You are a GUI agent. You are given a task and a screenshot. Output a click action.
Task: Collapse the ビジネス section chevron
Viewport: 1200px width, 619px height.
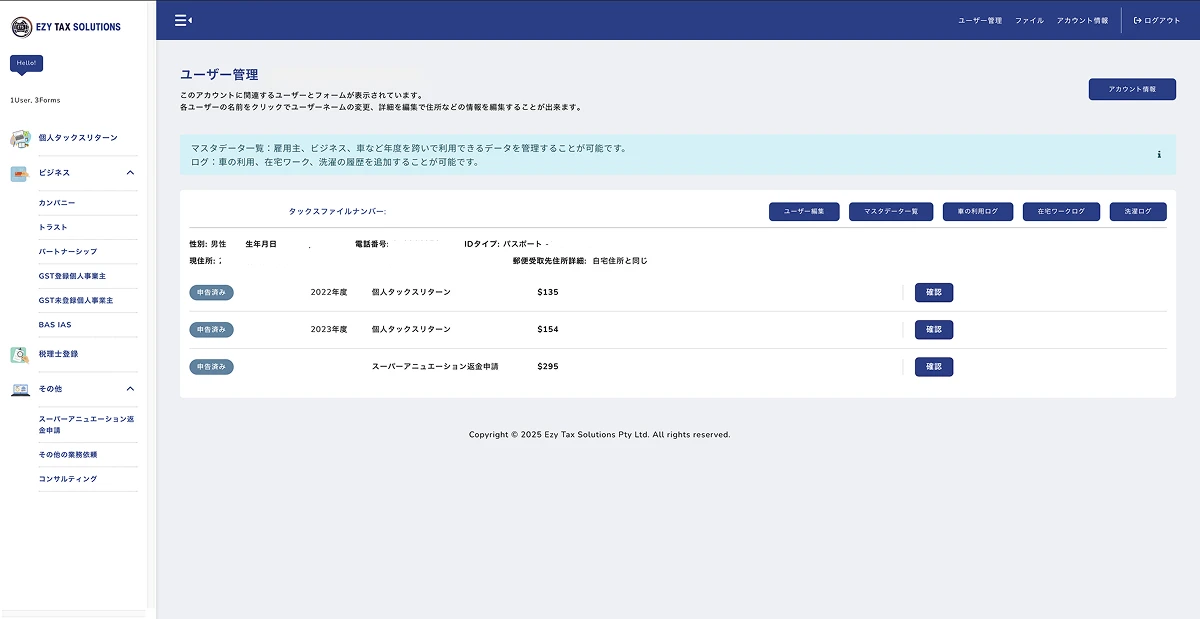tap(130, 173)
